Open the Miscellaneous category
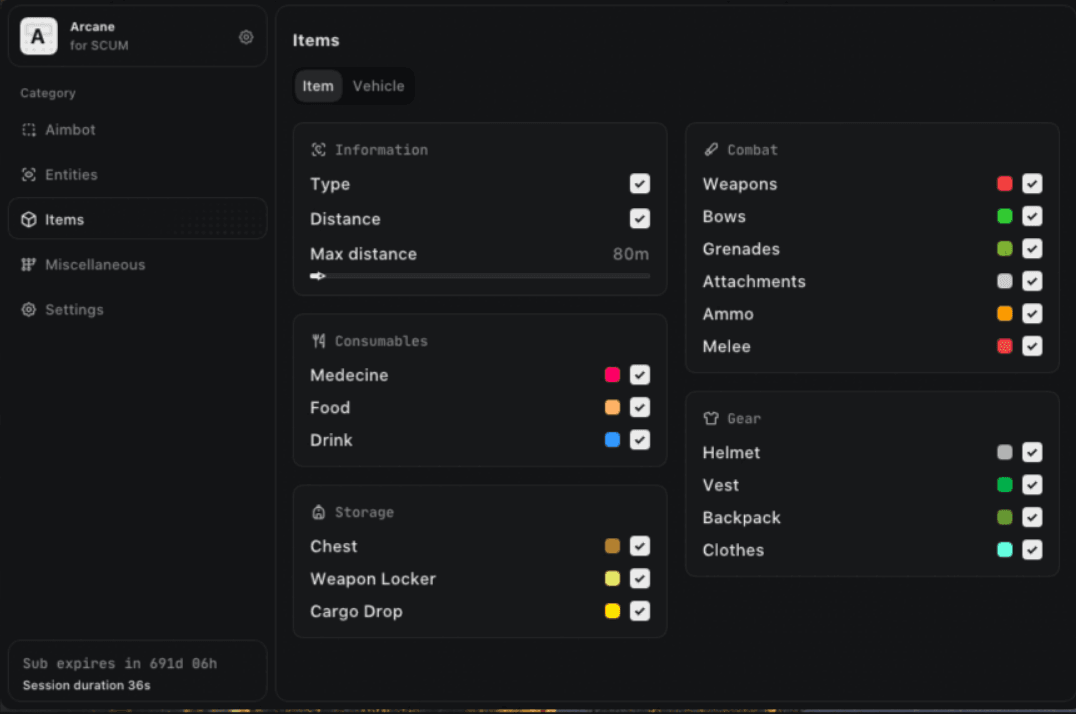The height and width of the screenshot is (714, 1076). click(95, 265)
